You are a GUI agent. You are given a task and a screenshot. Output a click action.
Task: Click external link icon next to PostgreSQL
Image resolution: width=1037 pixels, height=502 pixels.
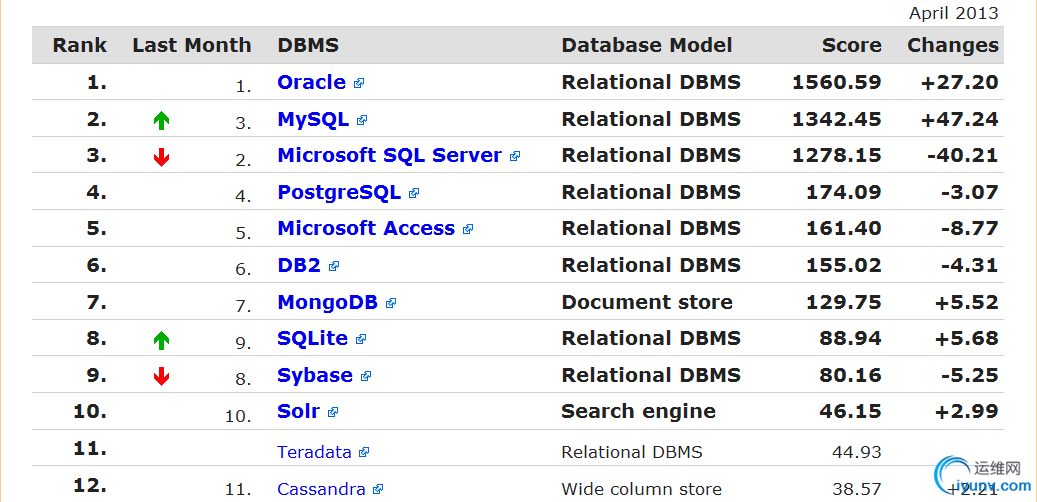414,193
